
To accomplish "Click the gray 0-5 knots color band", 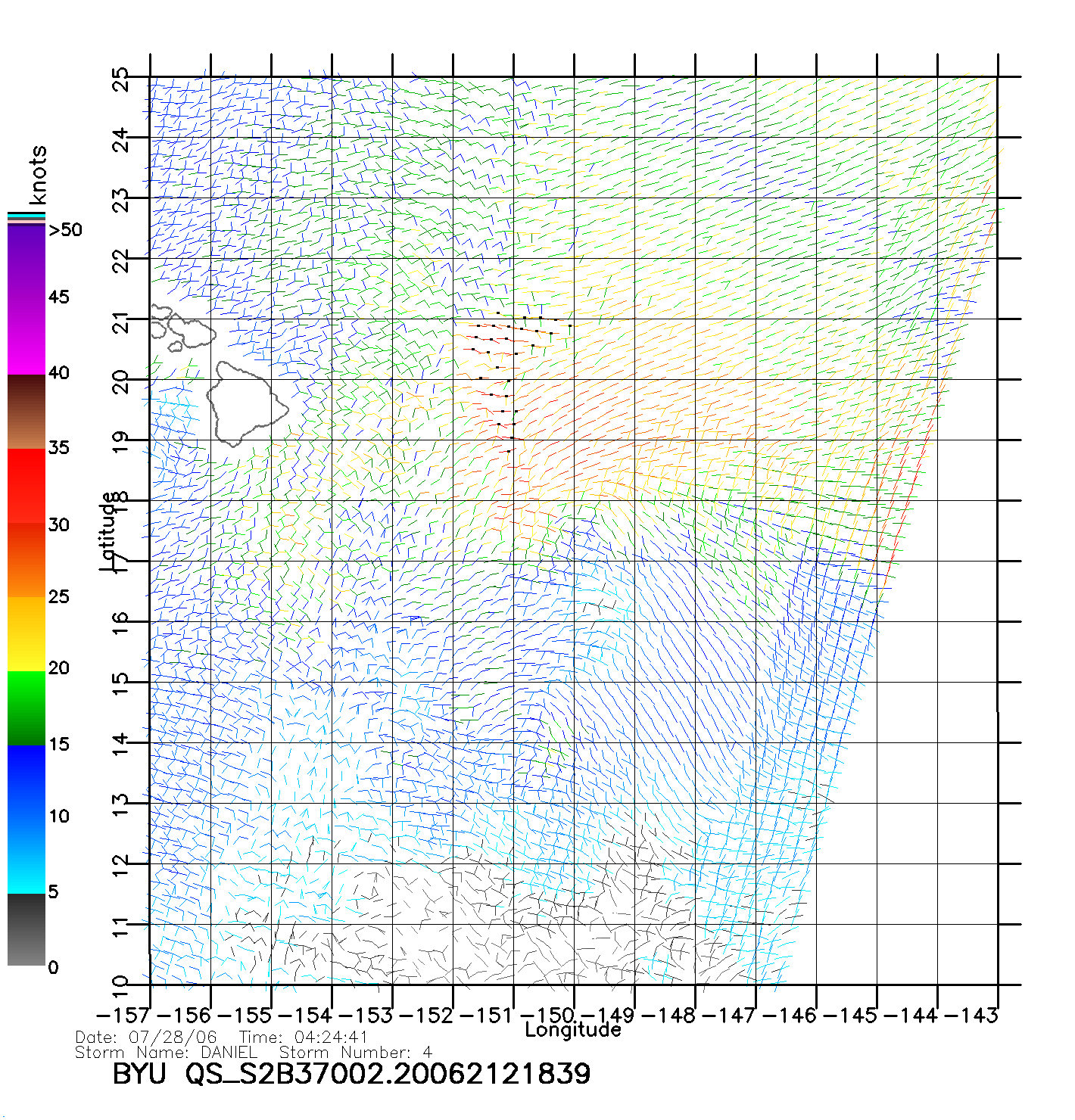I will tap(26, 930).
